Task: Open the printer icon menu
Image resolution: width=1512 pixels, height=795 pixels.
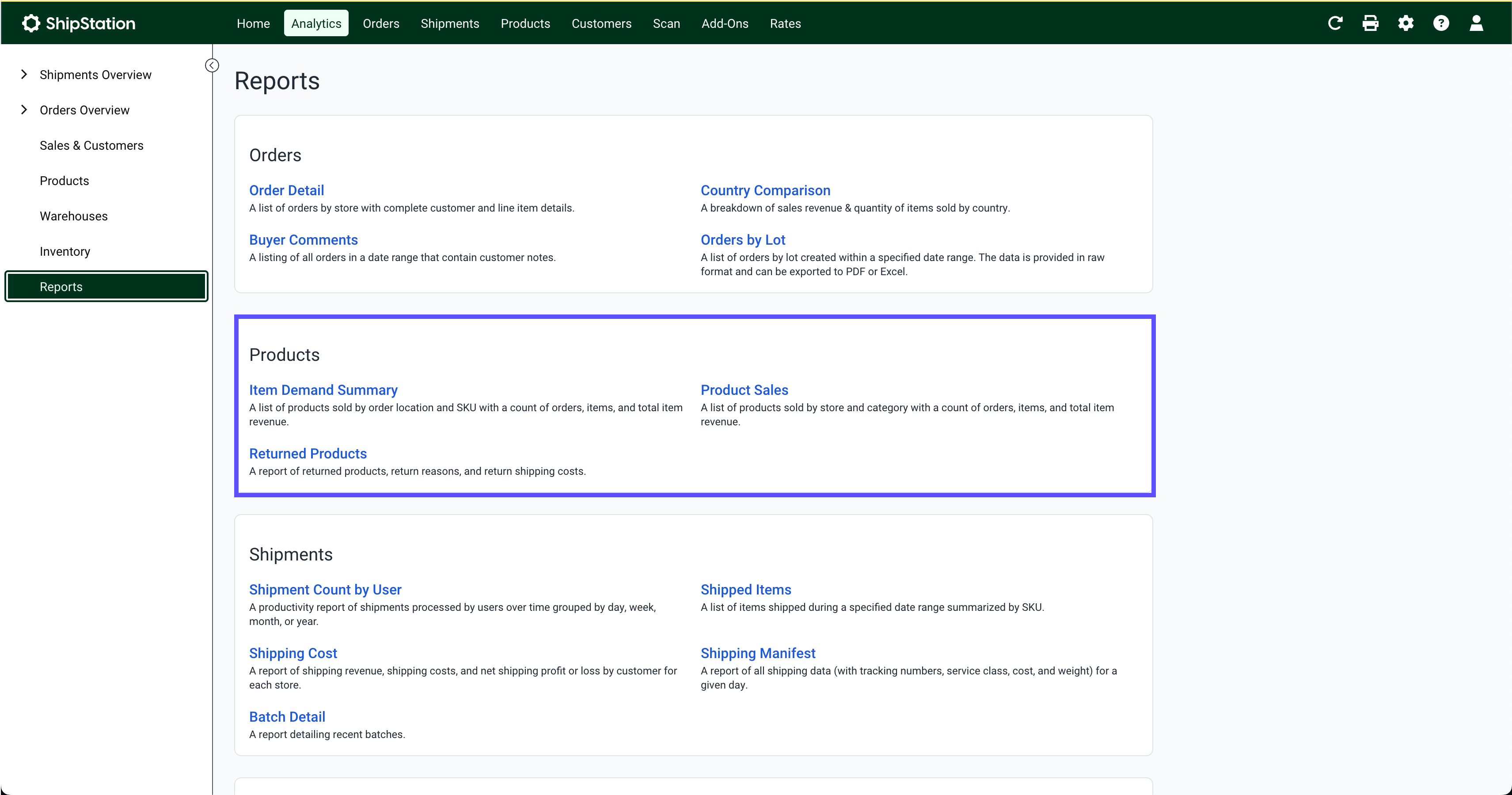Action: 1370,23
